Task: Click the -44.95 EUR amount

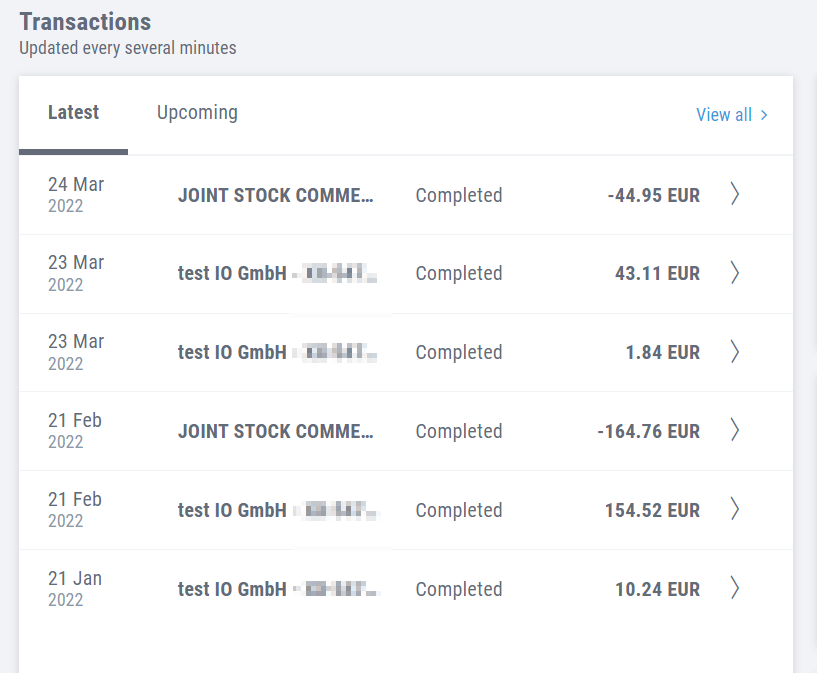Action: tap(653, 196)
